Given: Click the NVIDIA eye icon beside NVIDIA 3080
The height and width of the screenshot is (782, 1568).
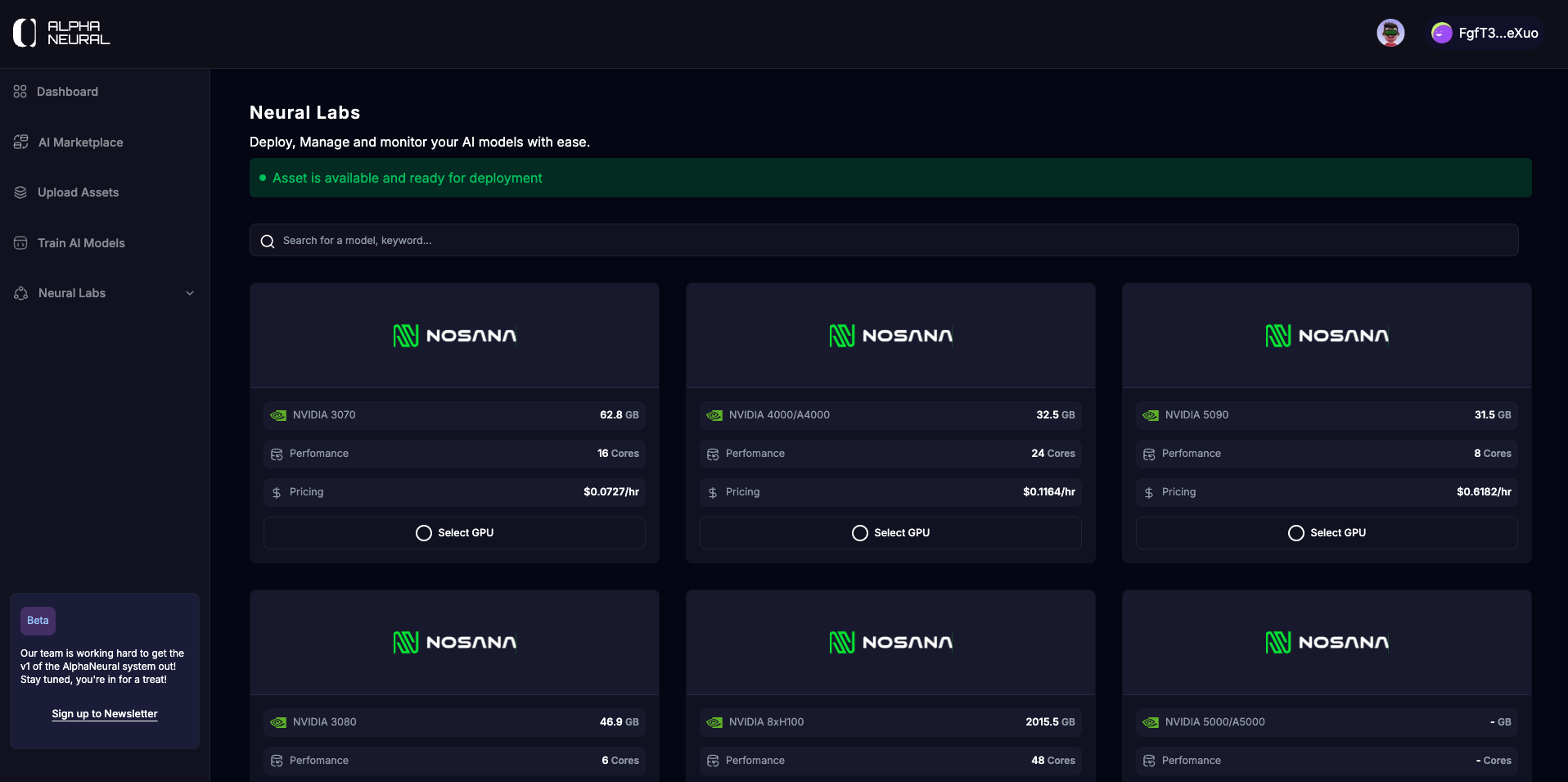Looking at the screenshot, I should pos(278,722).
